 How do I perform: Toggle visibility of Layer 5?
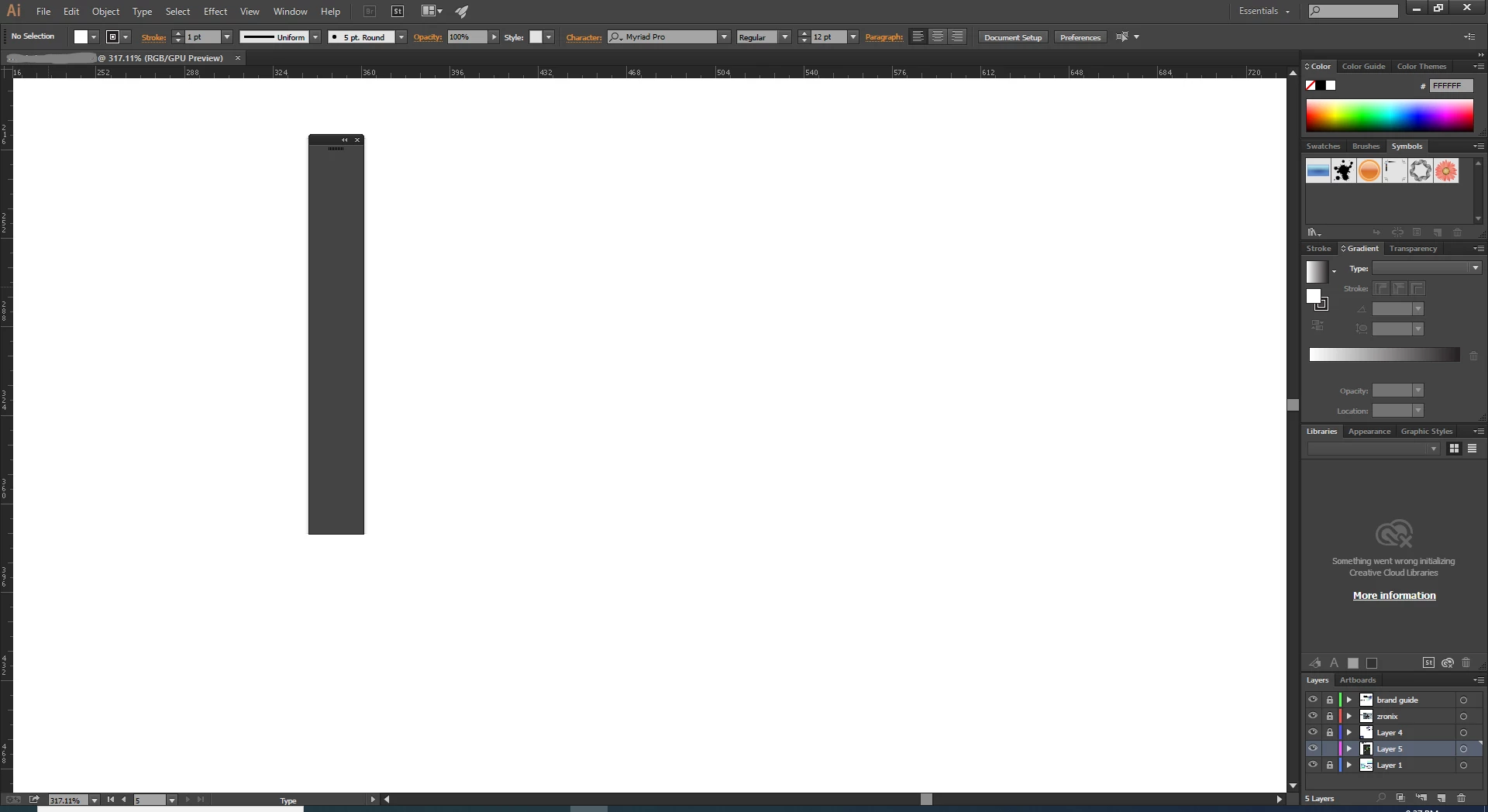click(x=1313, y=748)
